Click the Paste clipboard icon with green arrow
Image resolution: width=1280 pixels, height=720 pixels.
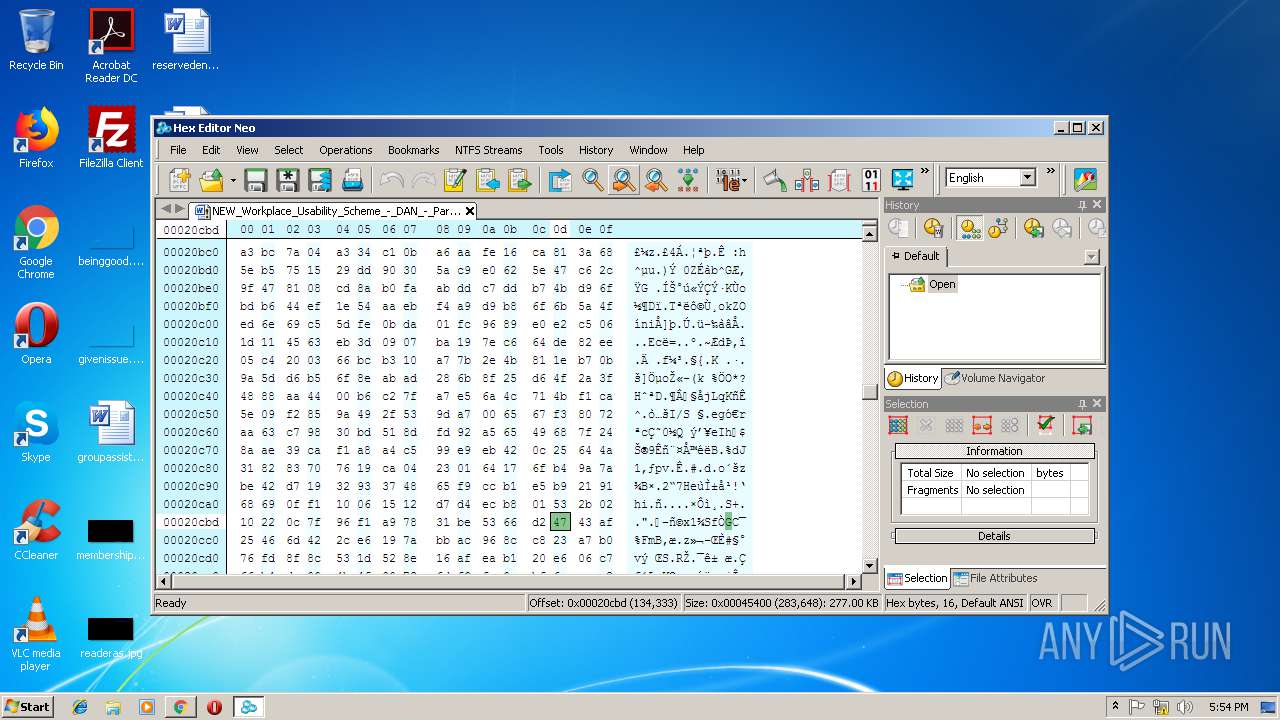pos(519,180)
